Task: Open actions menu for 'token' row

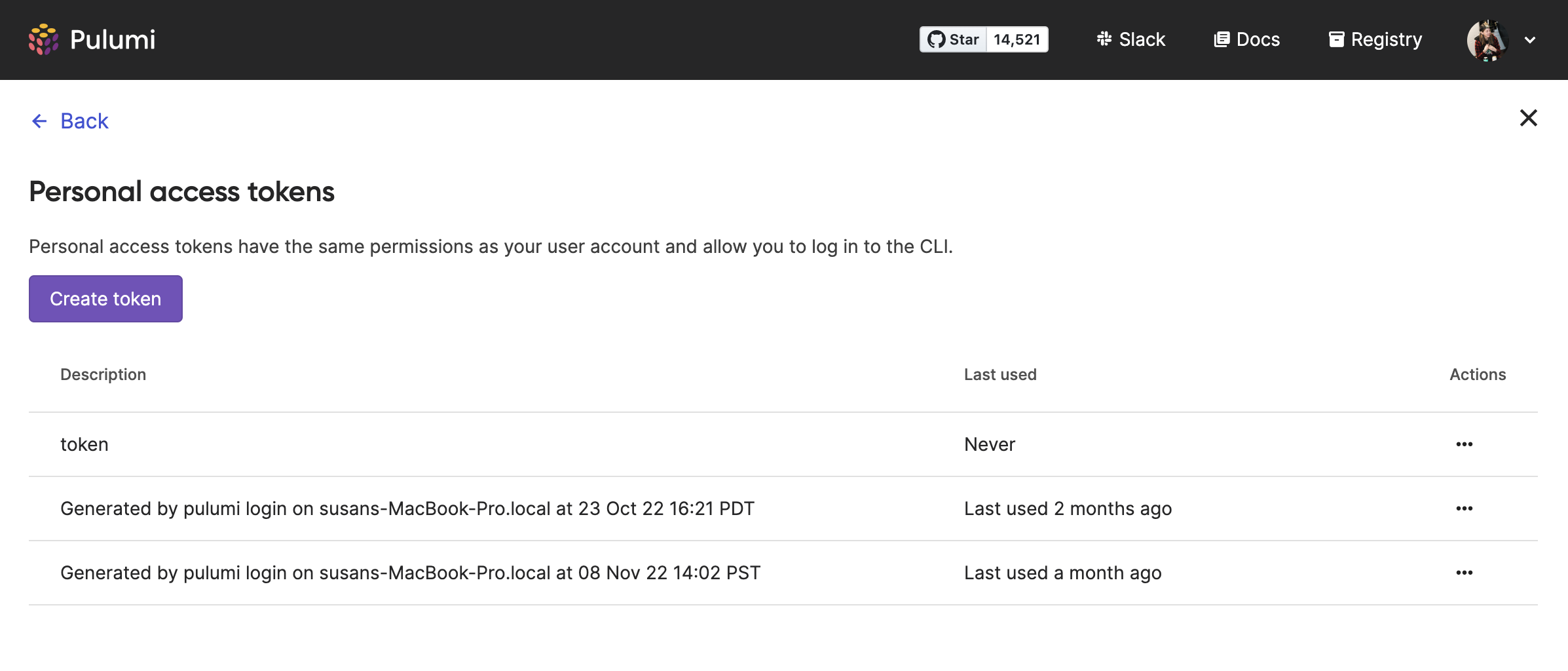Action: (1464, 444)
